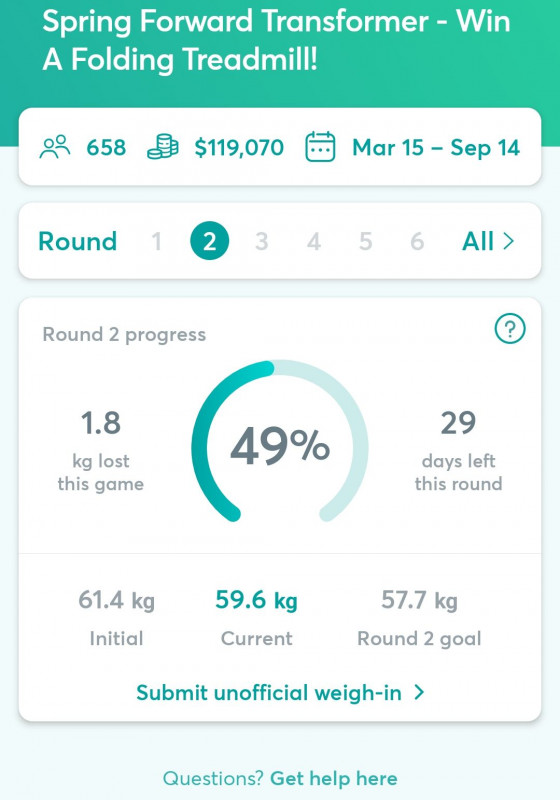The height and width of the screenshot is (800, 560).
Task: Switch to round 4
Action: [x=314, y=241]
